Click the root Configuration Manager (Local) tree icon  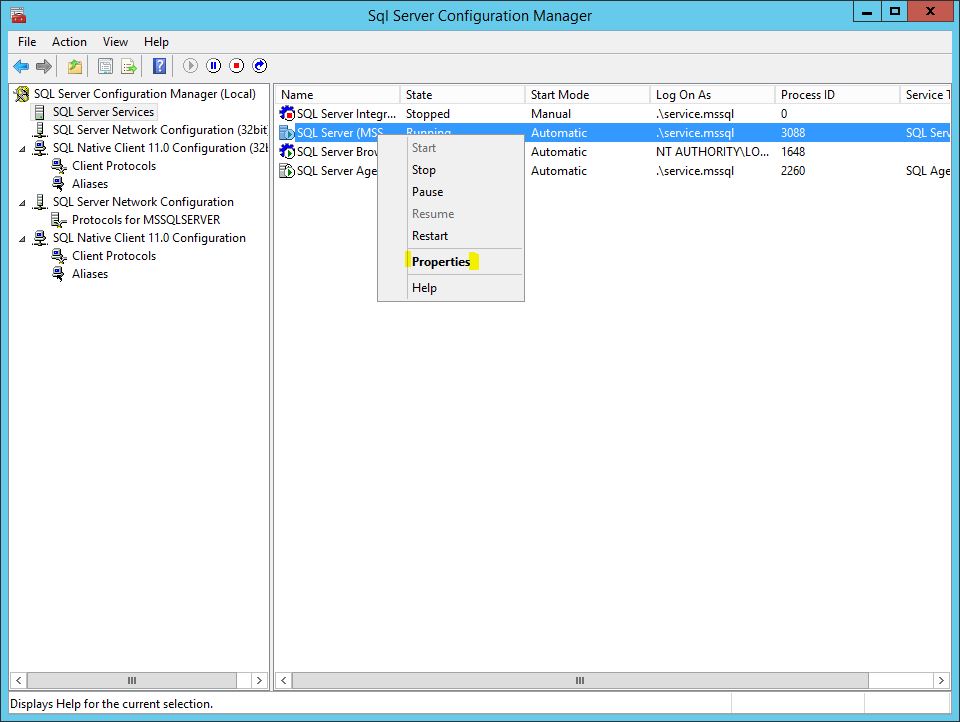coord(22,94)
